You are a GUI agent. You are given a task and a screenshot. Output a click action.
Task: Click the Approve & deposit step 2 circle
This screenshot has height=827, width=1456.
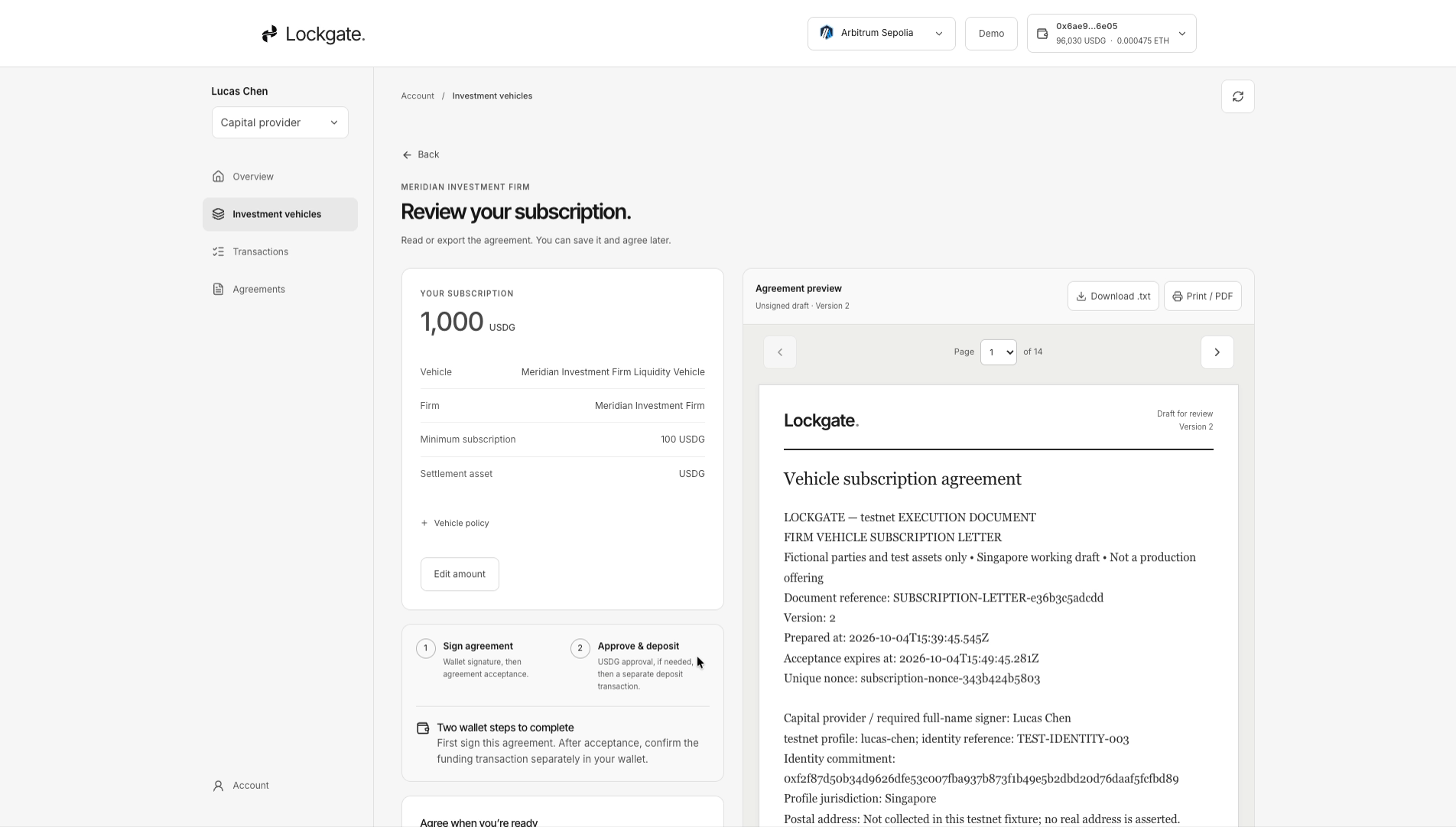tap(580, 648)
